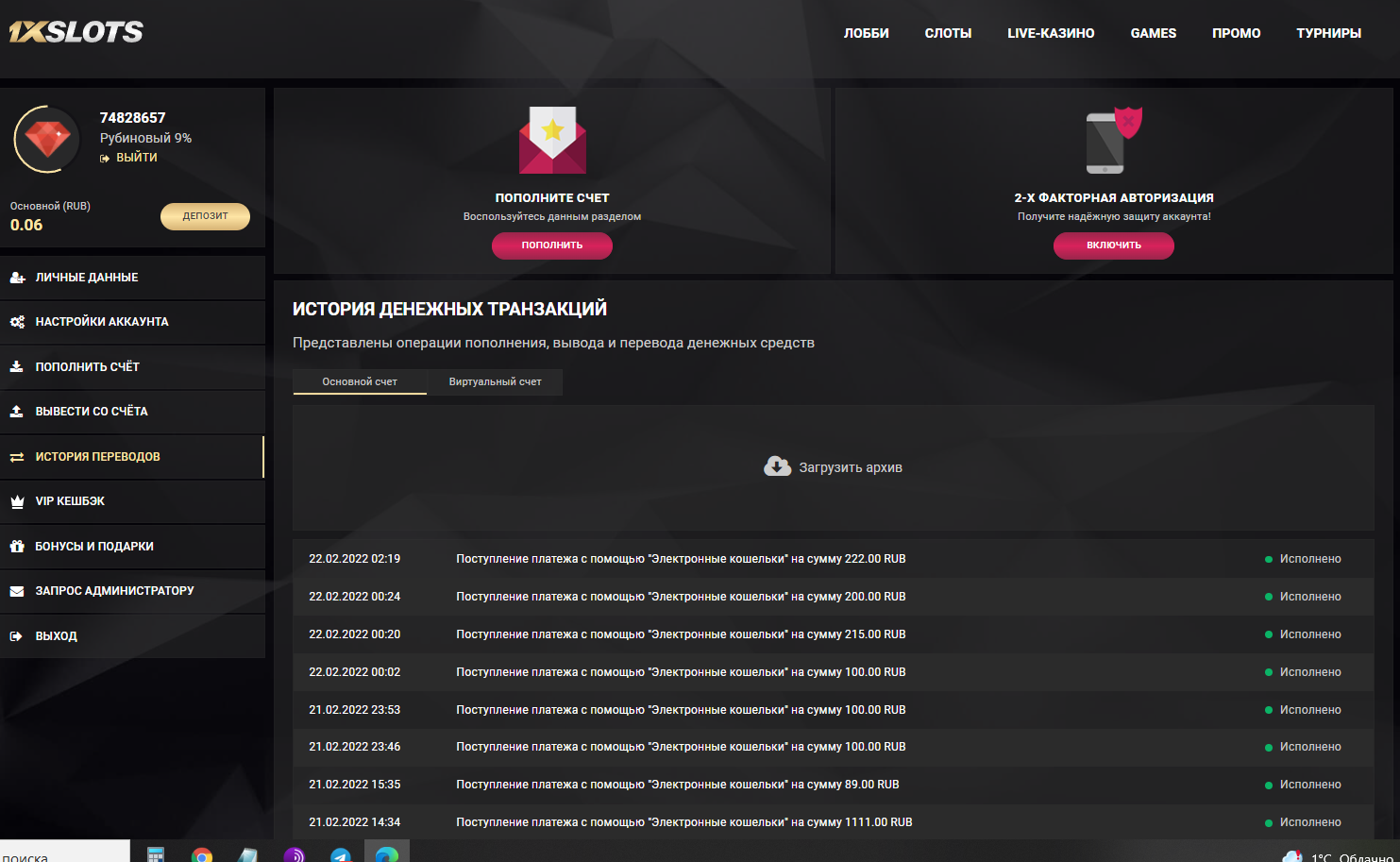1400x862 pixels.
Task: Click the purple Tor Browser taskbar icon
Action: tap(295, 855)
